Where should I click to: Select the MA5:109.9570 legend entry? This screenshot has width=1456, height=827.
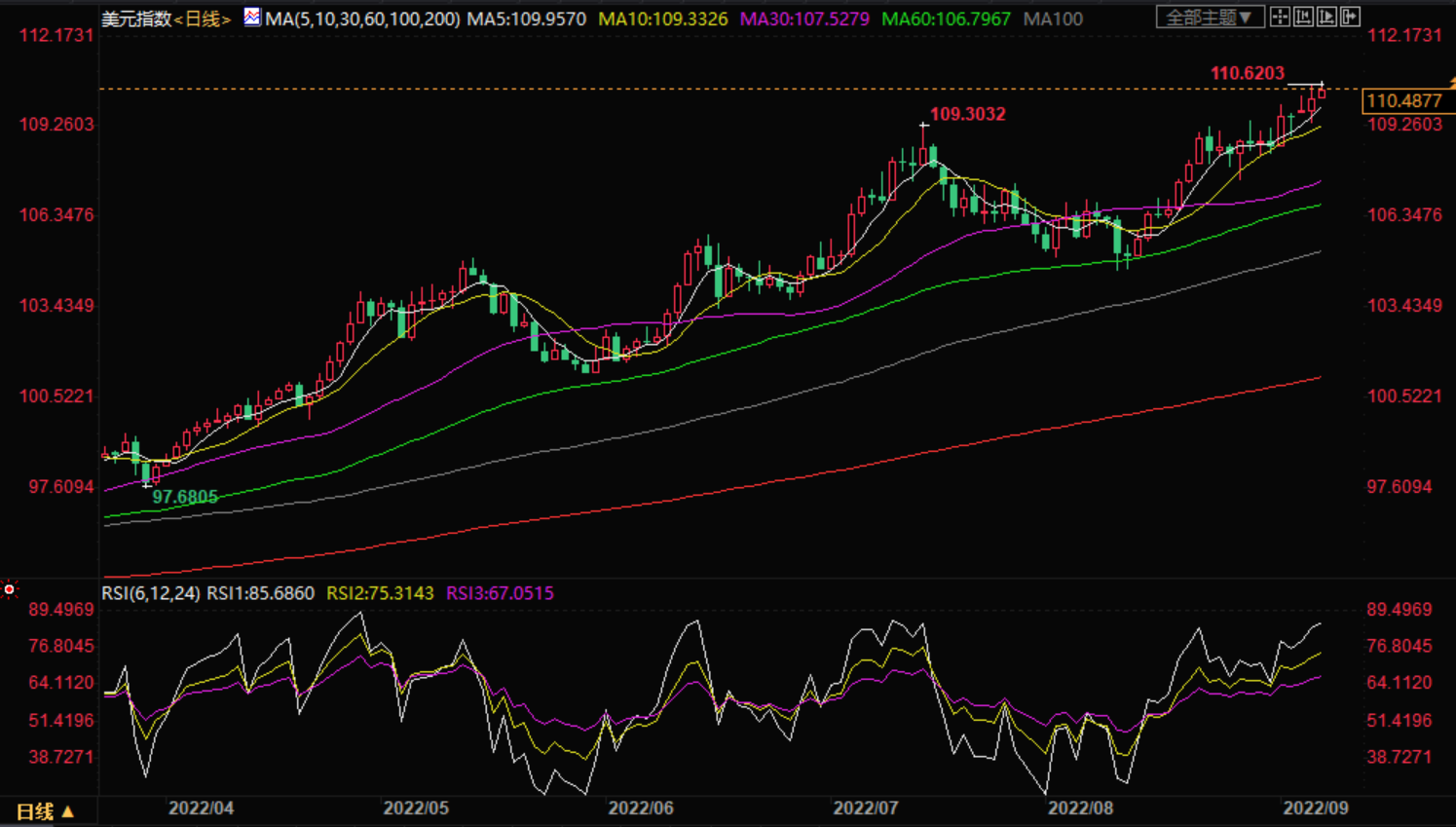tap(526, 19)
